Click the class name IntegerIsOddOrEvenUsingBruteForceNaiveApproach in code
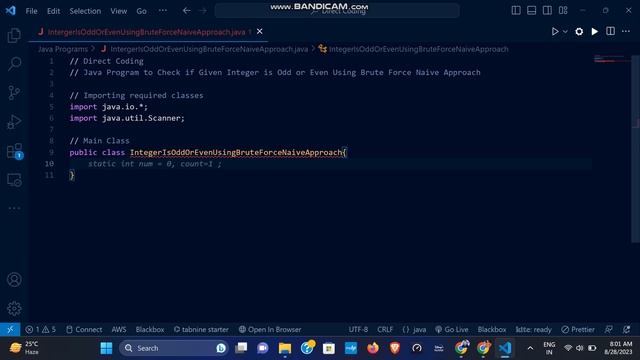 [236, 152]
